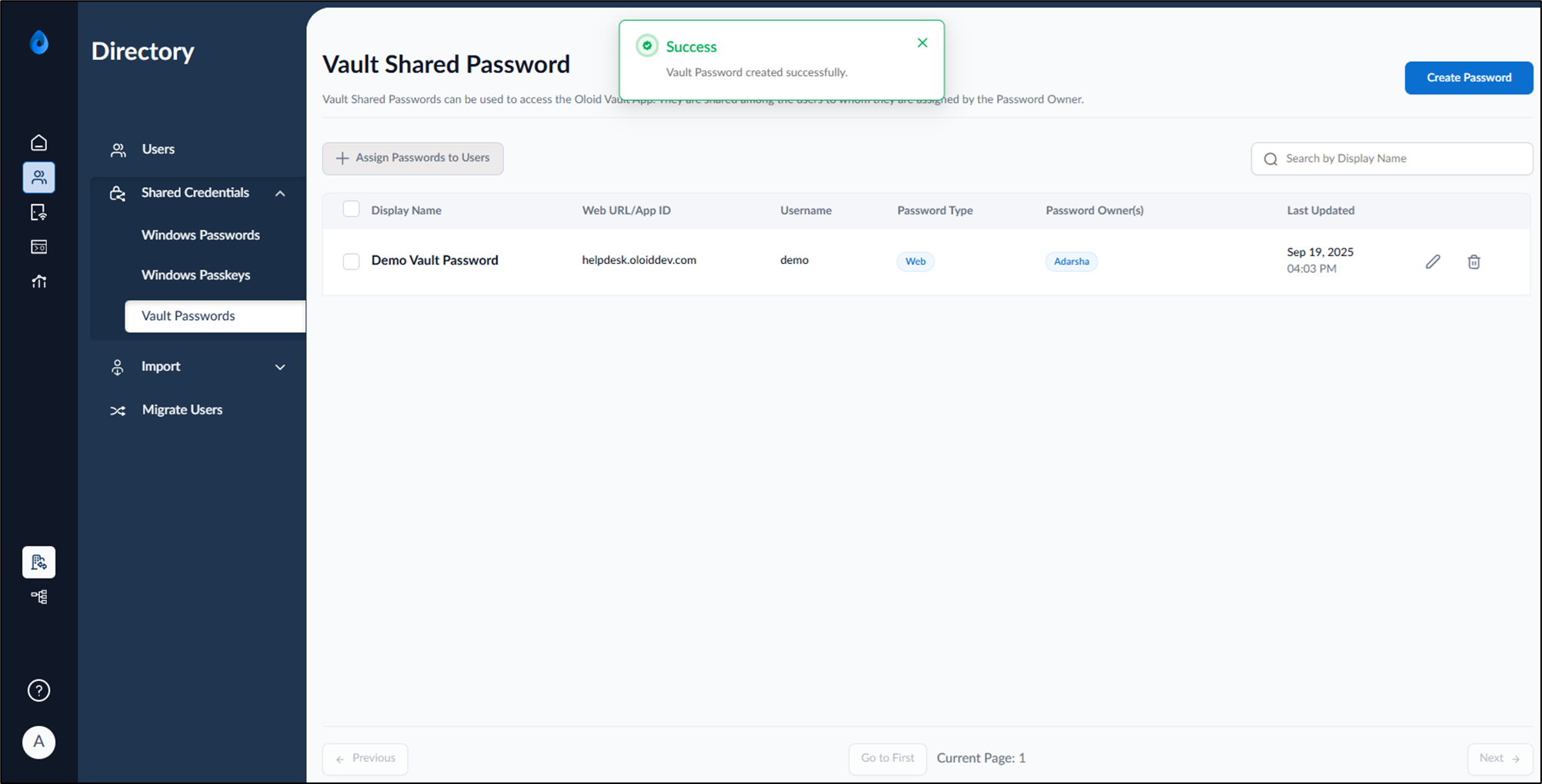The image size is (1542, 784).
Task: Click the Web password type tag
Action: click(x=915, y=262)
